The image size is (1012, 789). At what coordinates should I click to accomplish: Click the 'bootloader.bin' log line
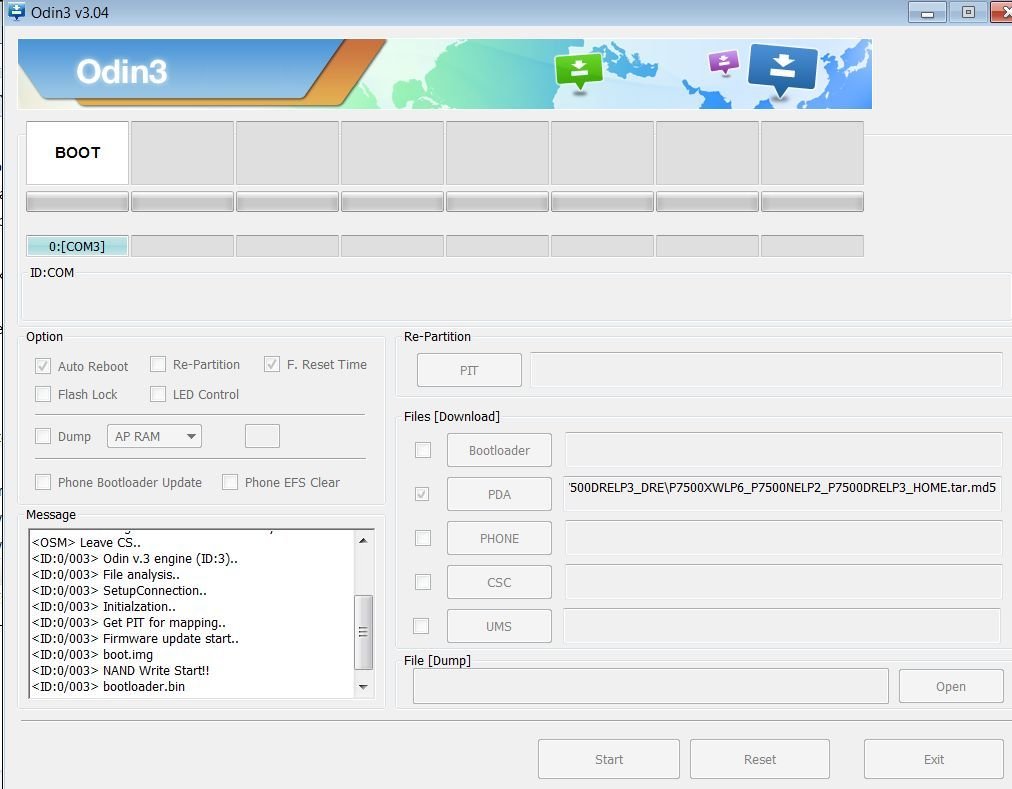[108, 686]
